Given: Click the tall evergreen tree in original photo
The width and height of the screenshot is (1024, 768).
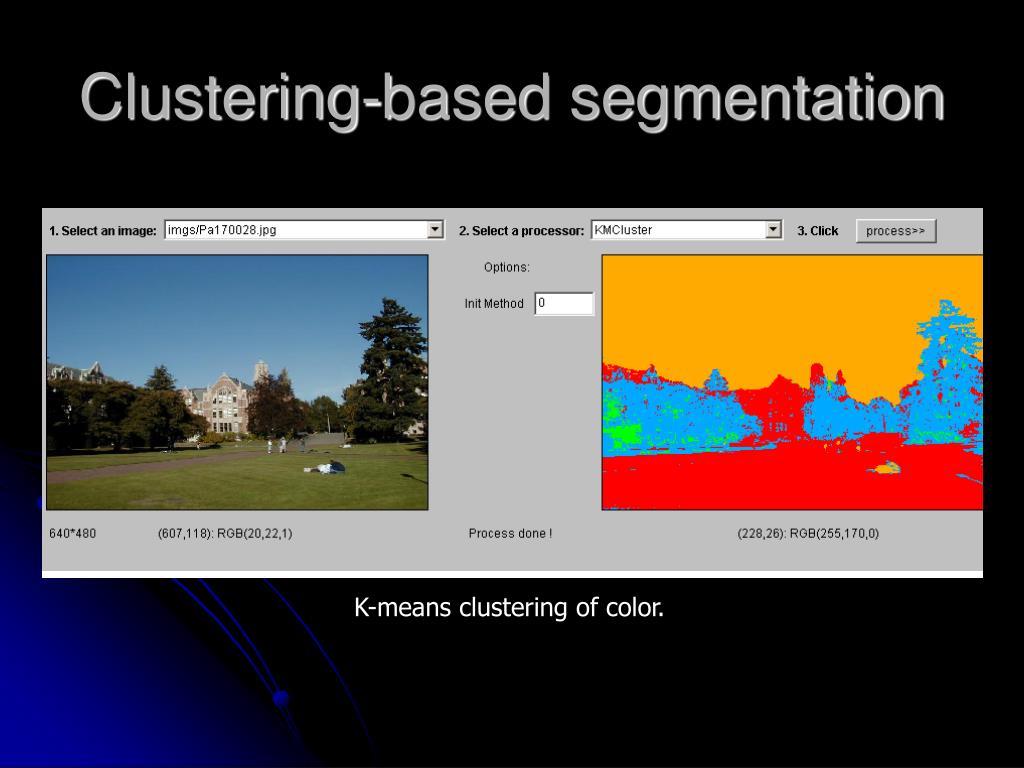Looking at the screenshot, I should 392,370.
